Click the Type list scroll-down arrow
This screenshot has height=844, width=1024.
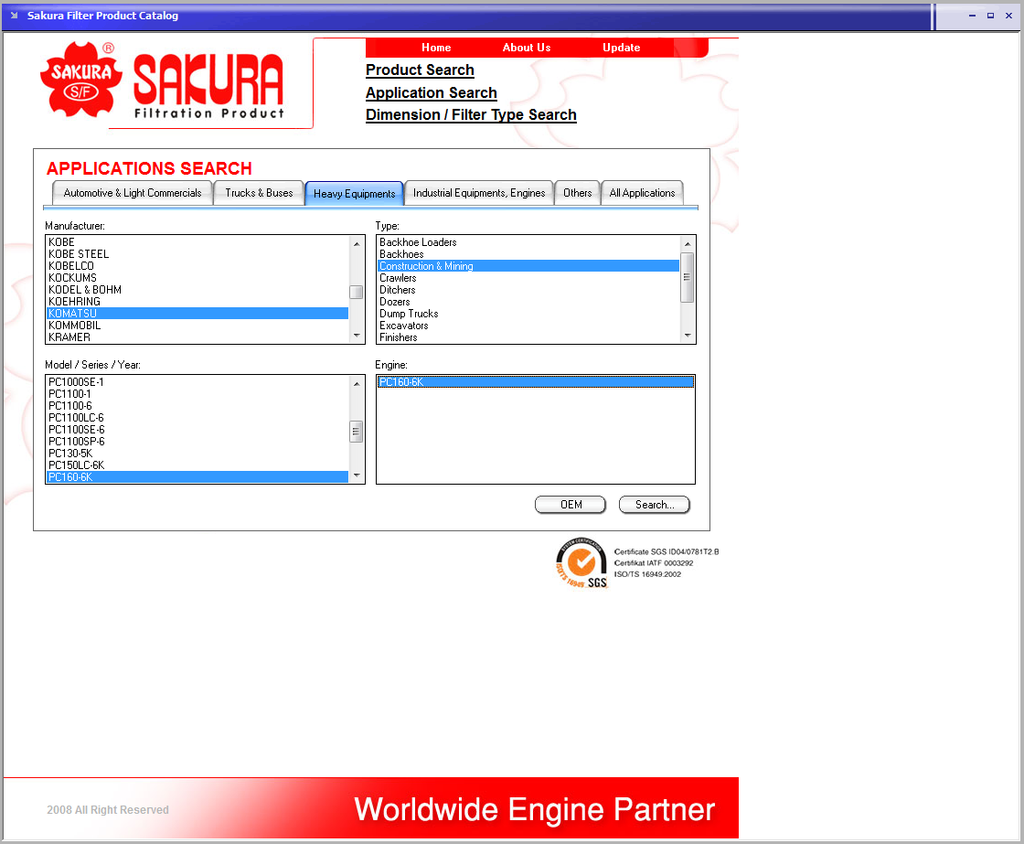pos(687,336)
